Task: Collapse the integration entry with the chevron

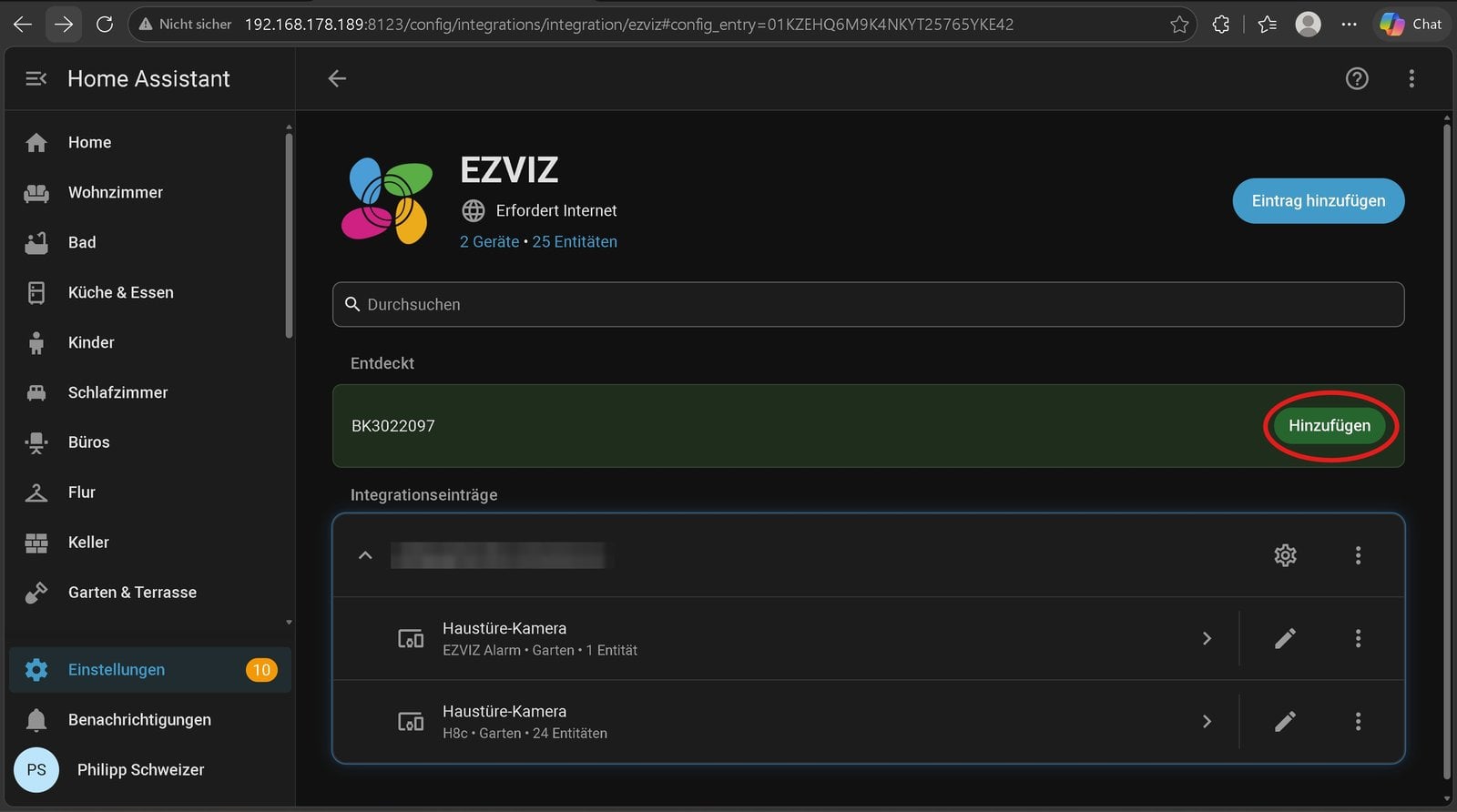Action: (x=365, y=555)
